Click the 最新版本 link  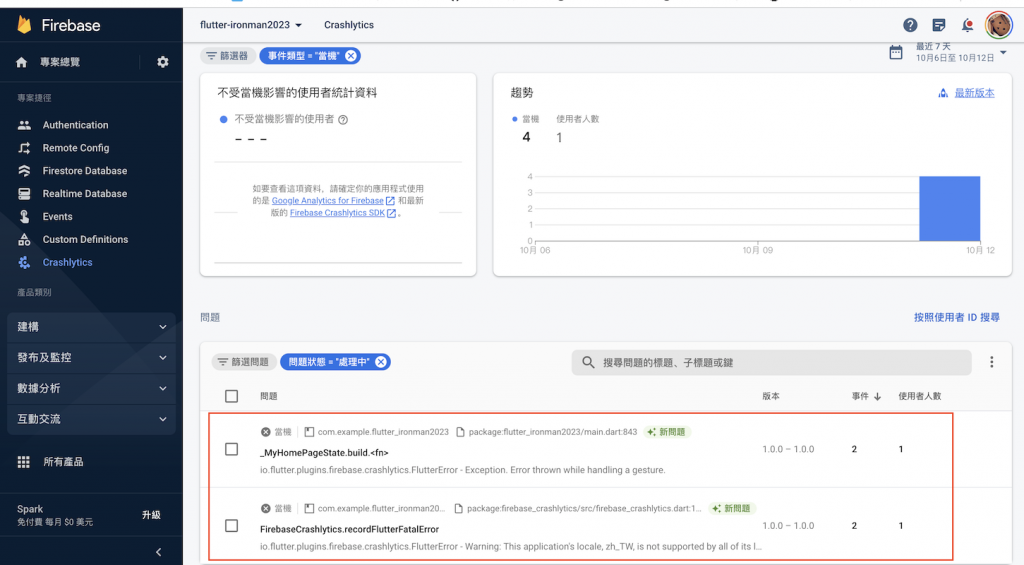coord(974,93)
